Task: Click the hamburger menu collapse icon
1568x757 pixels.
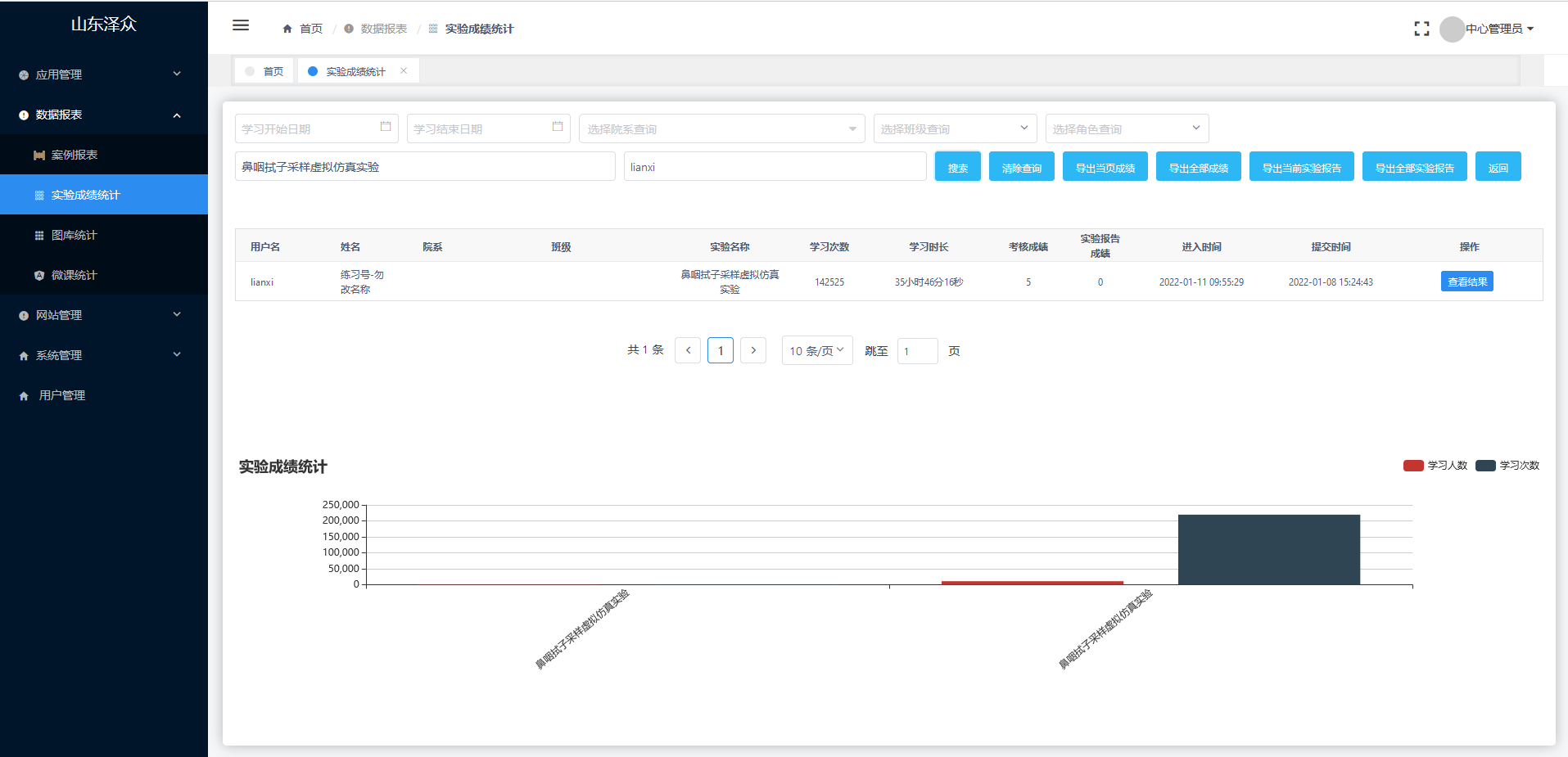Action: tap(241, 25)
